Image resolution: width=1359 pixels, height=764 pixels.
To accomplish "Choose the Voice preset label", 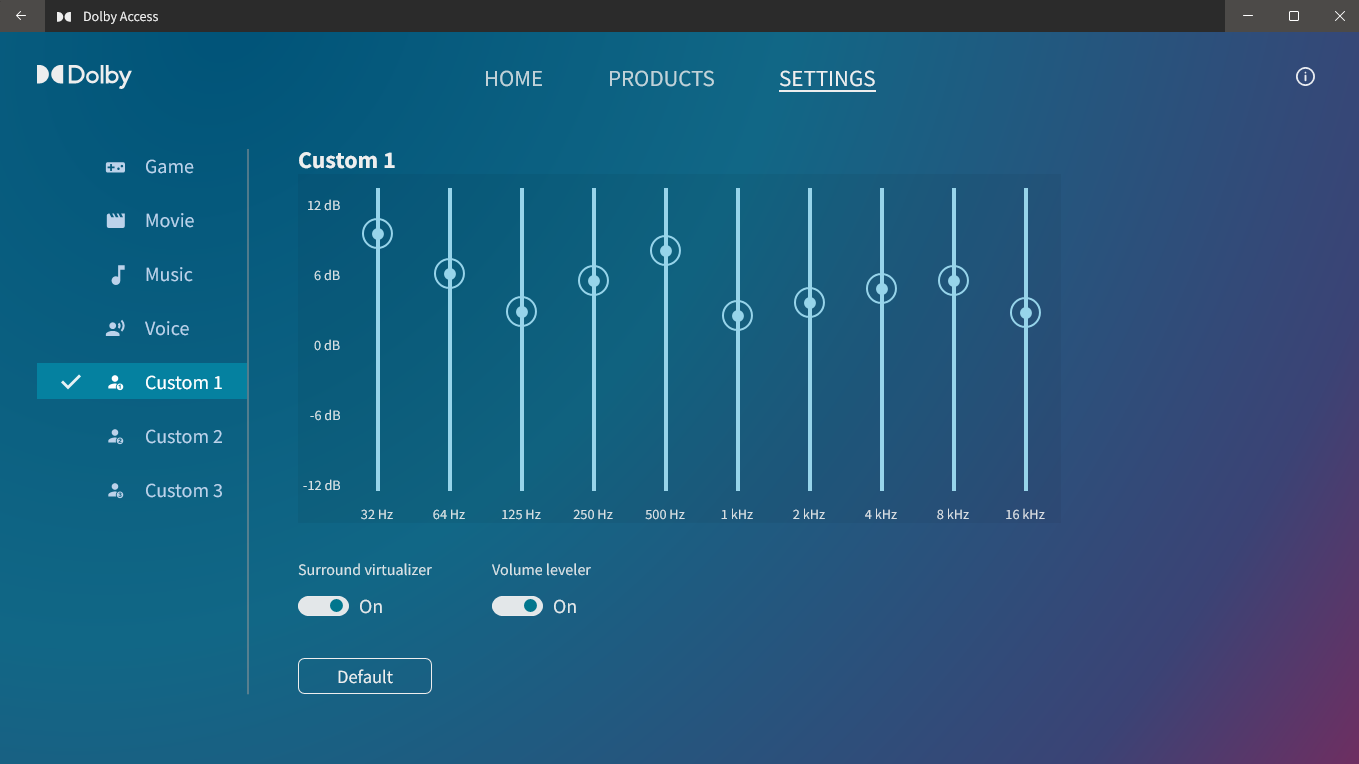I will pos(167,329).
